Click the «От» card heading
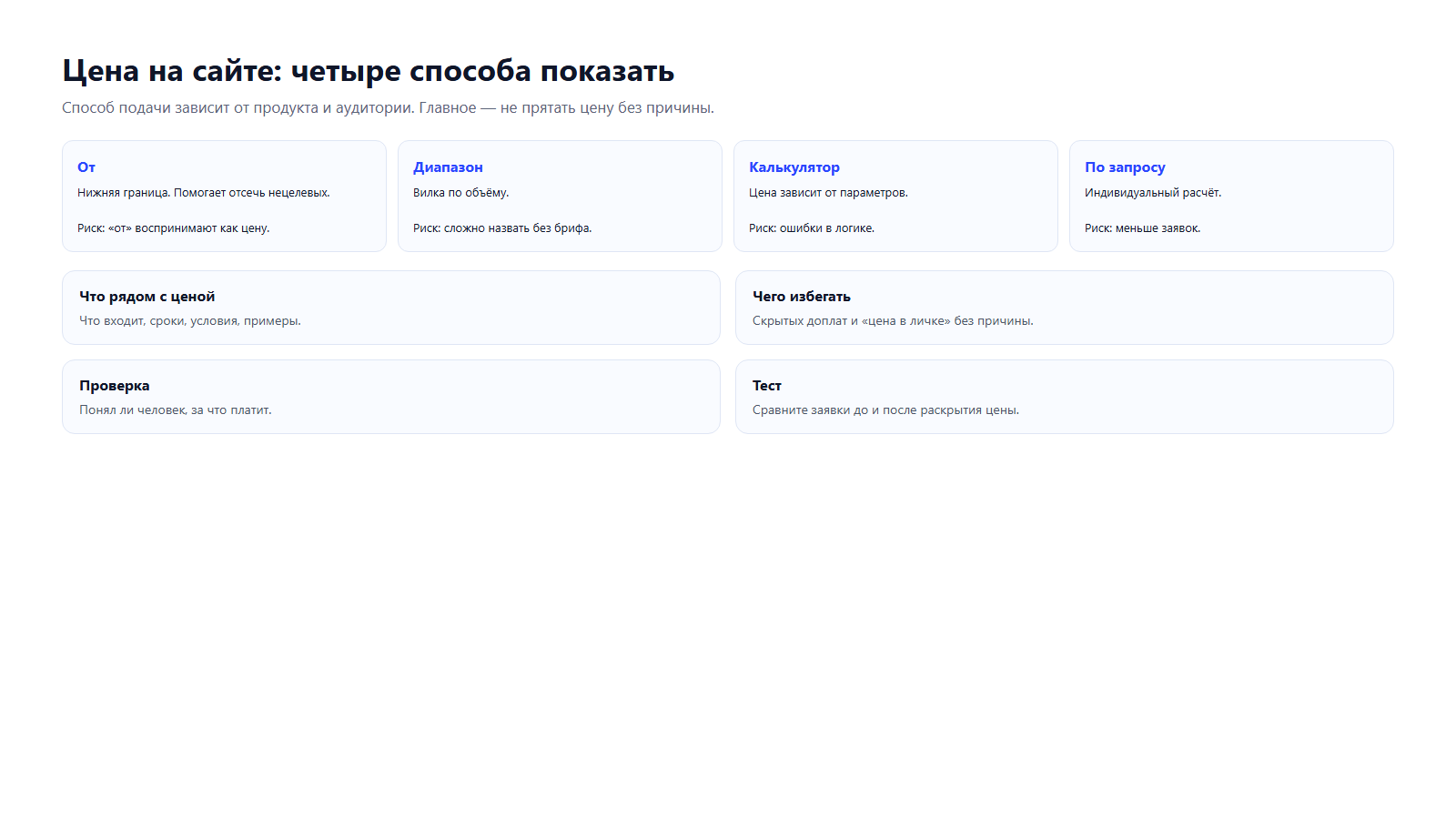1456x819 pixels. tap(86, 167)
